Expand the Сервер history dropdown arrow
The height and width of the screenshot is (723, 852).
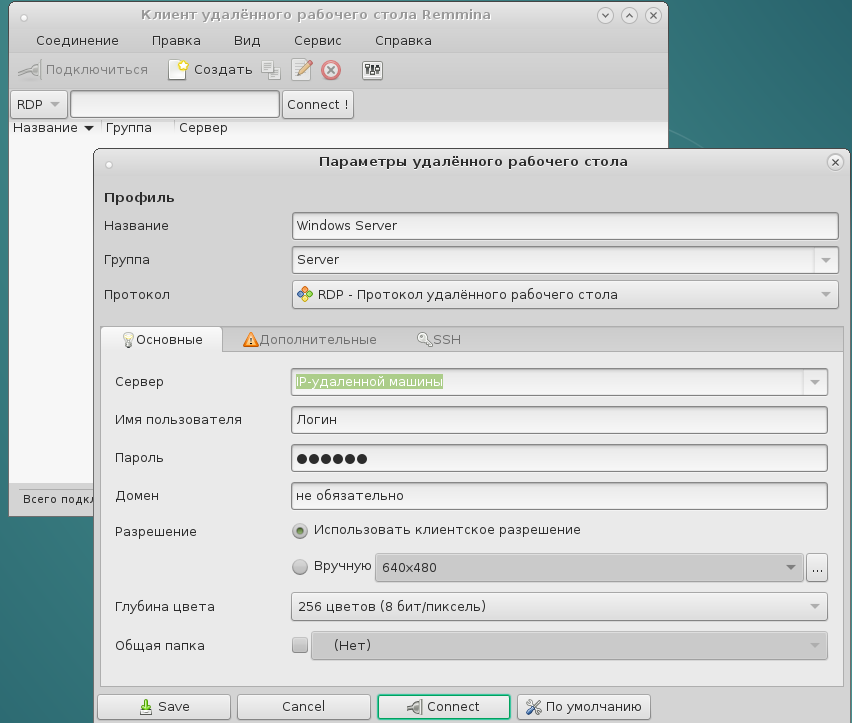(815, 382)
